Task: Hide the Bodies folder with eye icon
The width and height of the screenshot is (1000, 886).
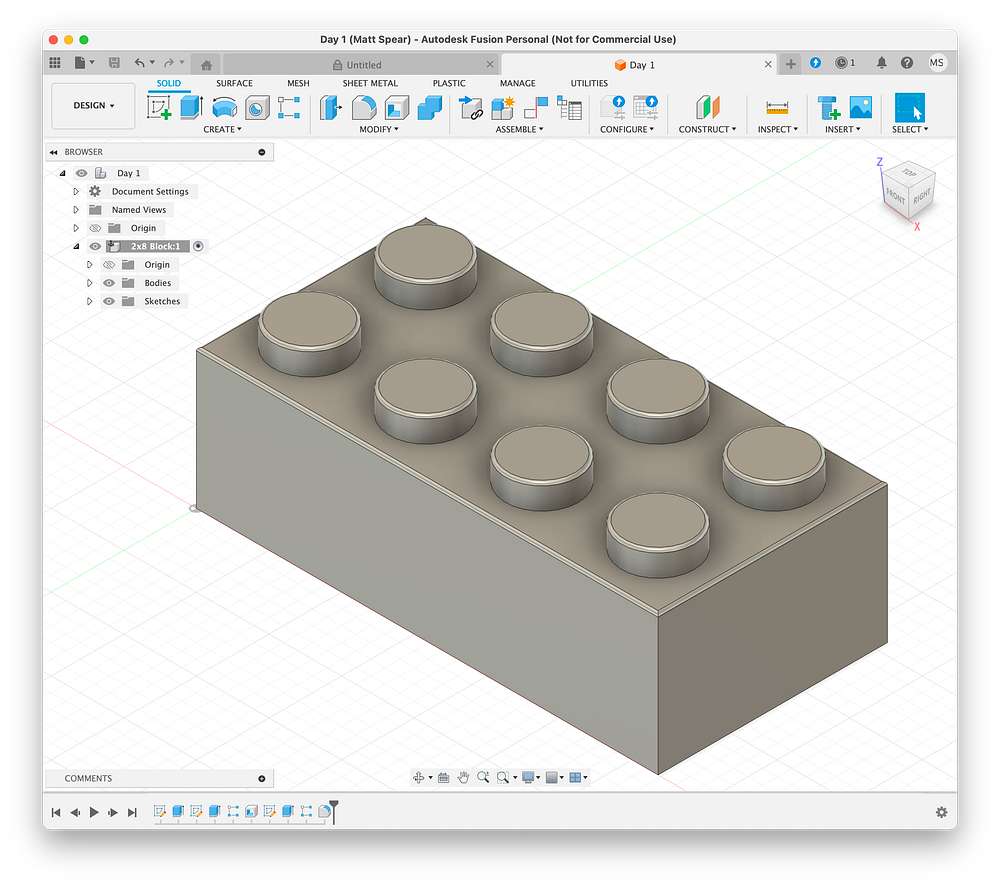Action: point(109,283)
